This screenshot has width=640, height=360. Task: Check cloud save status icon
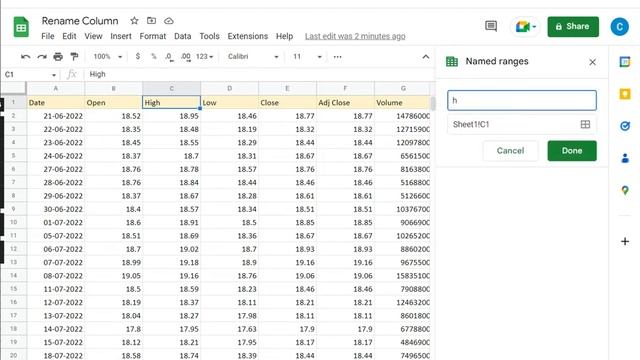[x=169, y=20]
